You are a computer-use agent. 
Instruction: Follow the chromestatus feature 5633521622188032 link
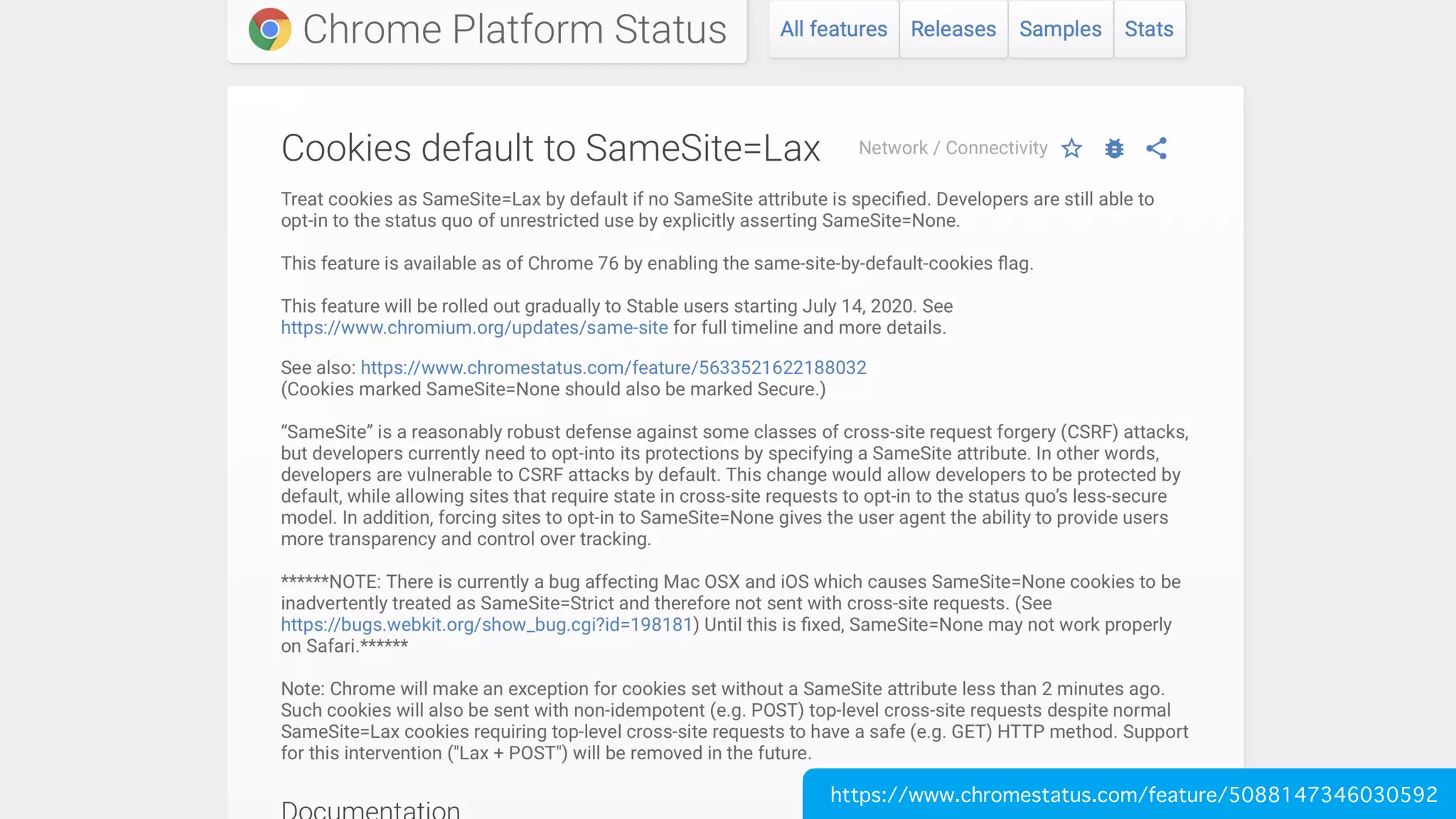pos(614,368)
